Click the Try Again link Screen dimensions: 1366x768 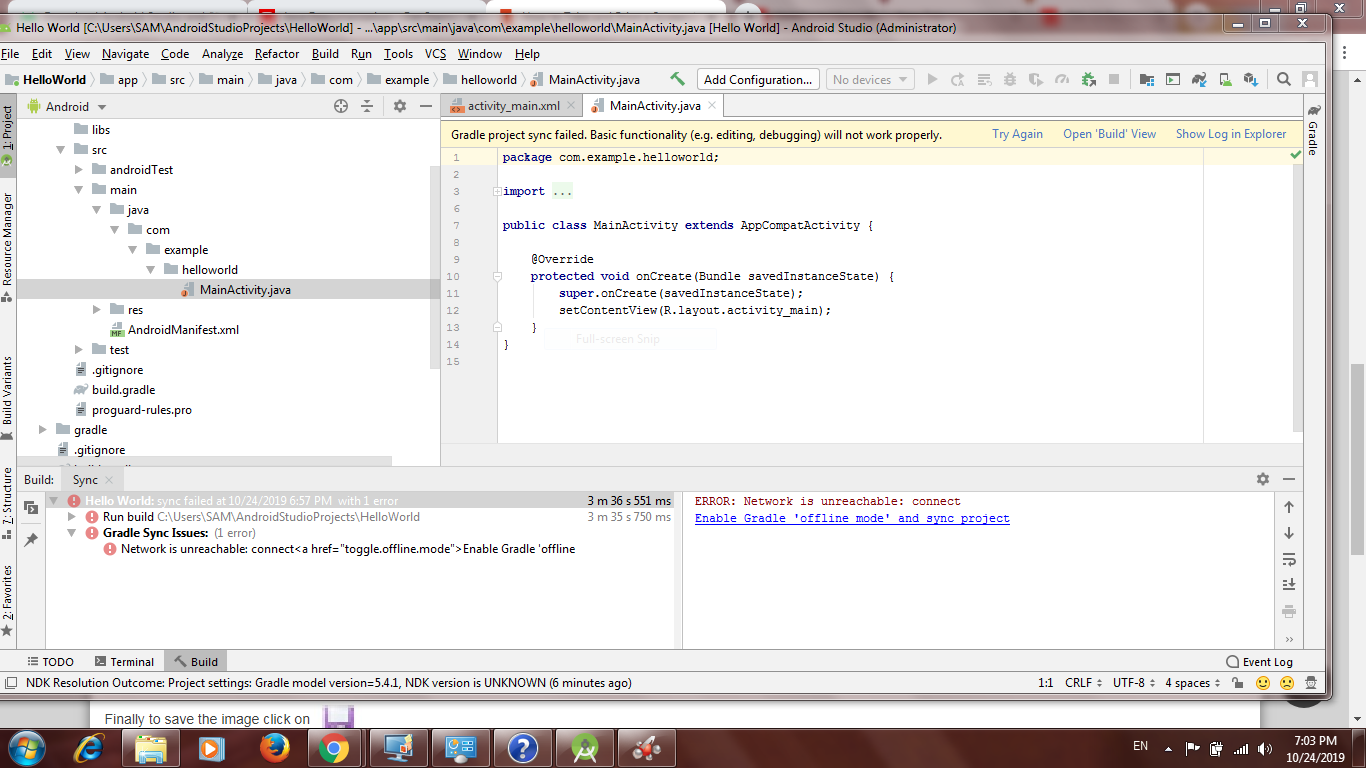1017,134
